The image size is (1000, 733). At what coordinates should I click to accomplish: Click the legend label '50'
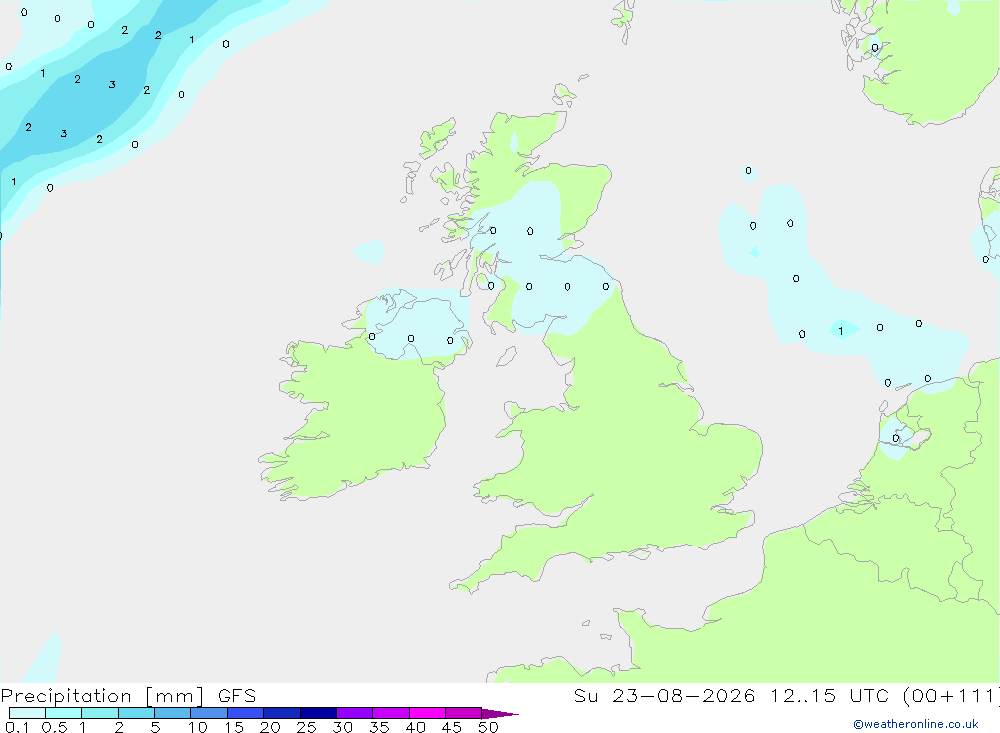[488, 727]
